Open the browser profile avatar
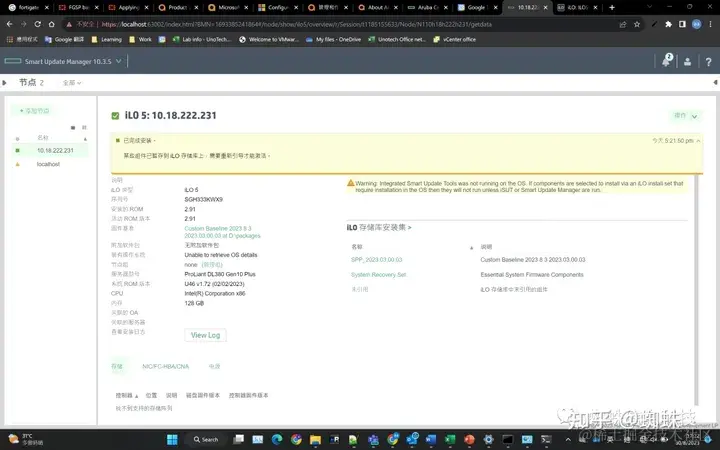The width and height of the screenshot is (720, 450). coord(697,24)
